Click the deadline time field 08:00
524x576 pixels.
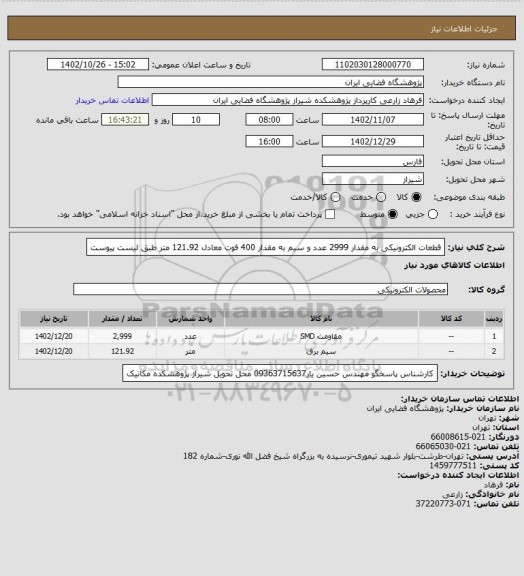[269, 120]
